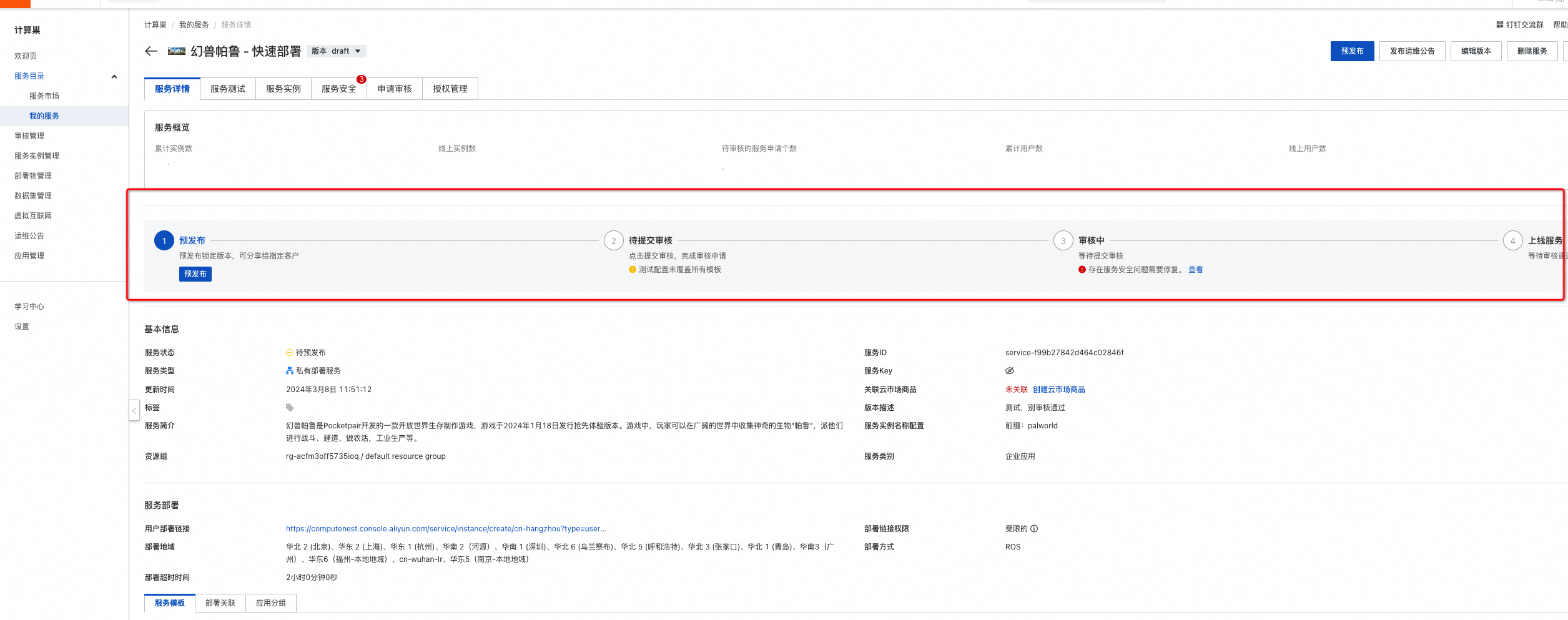Click the yellow warning icon beside 测试配置未覆盖所有模板
The height and width of the screenshot is (620, 1568).
633,270
